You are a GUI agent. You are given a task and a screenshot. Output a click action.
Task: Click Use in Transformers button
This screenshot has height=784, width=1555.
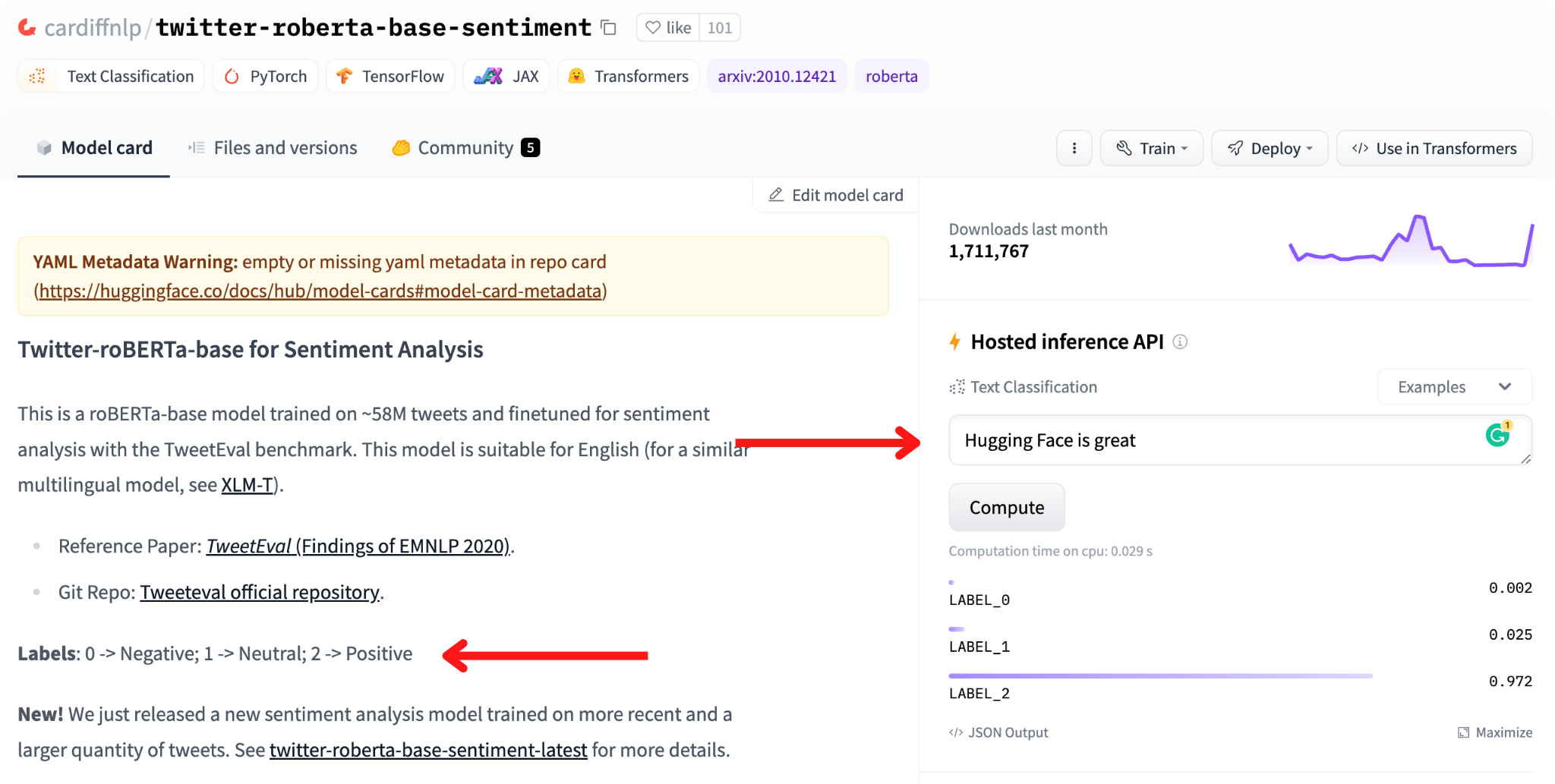[x=1434, y=148]
